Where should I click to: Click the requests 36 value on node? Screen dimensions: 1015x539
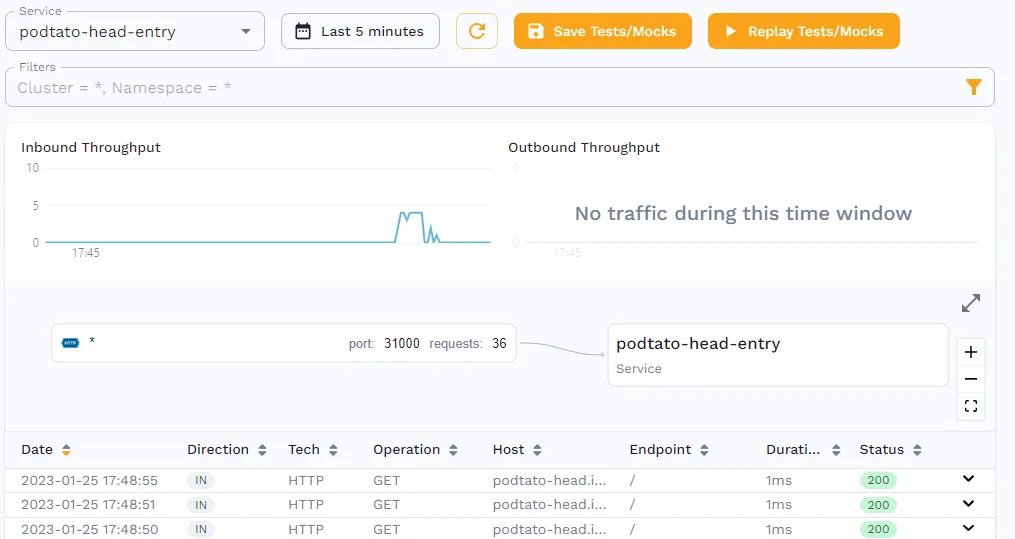tap(499, 344)
